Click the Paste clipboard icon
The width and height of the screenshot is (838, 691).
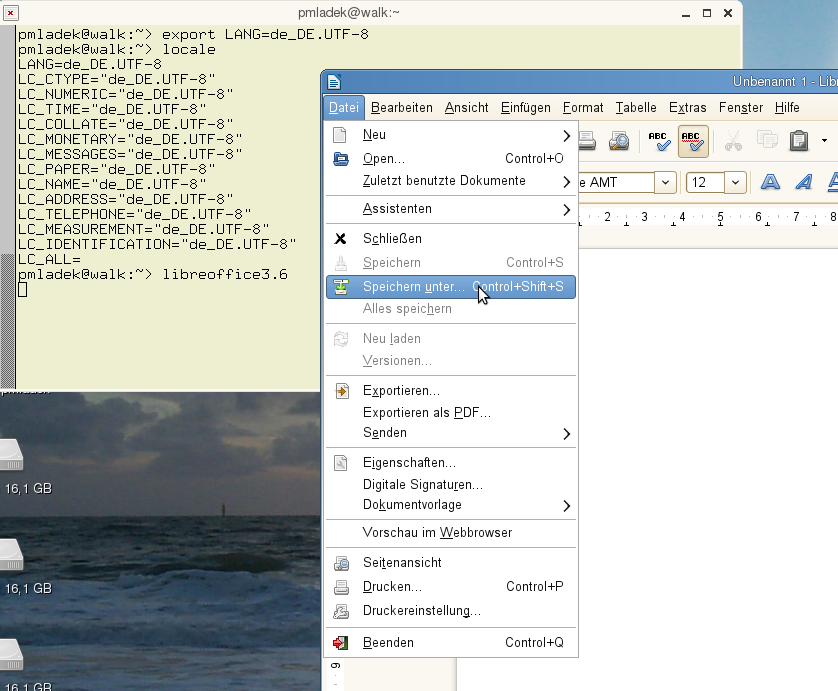pos(798,141)
